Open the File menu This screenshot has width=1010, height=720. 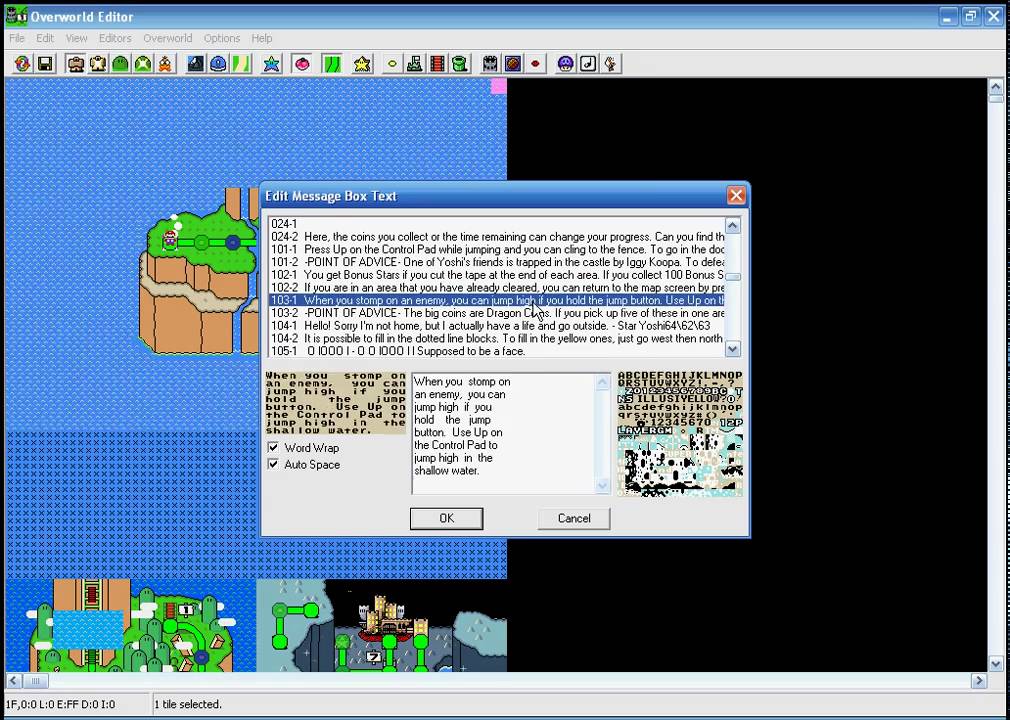tap(17, 38)
